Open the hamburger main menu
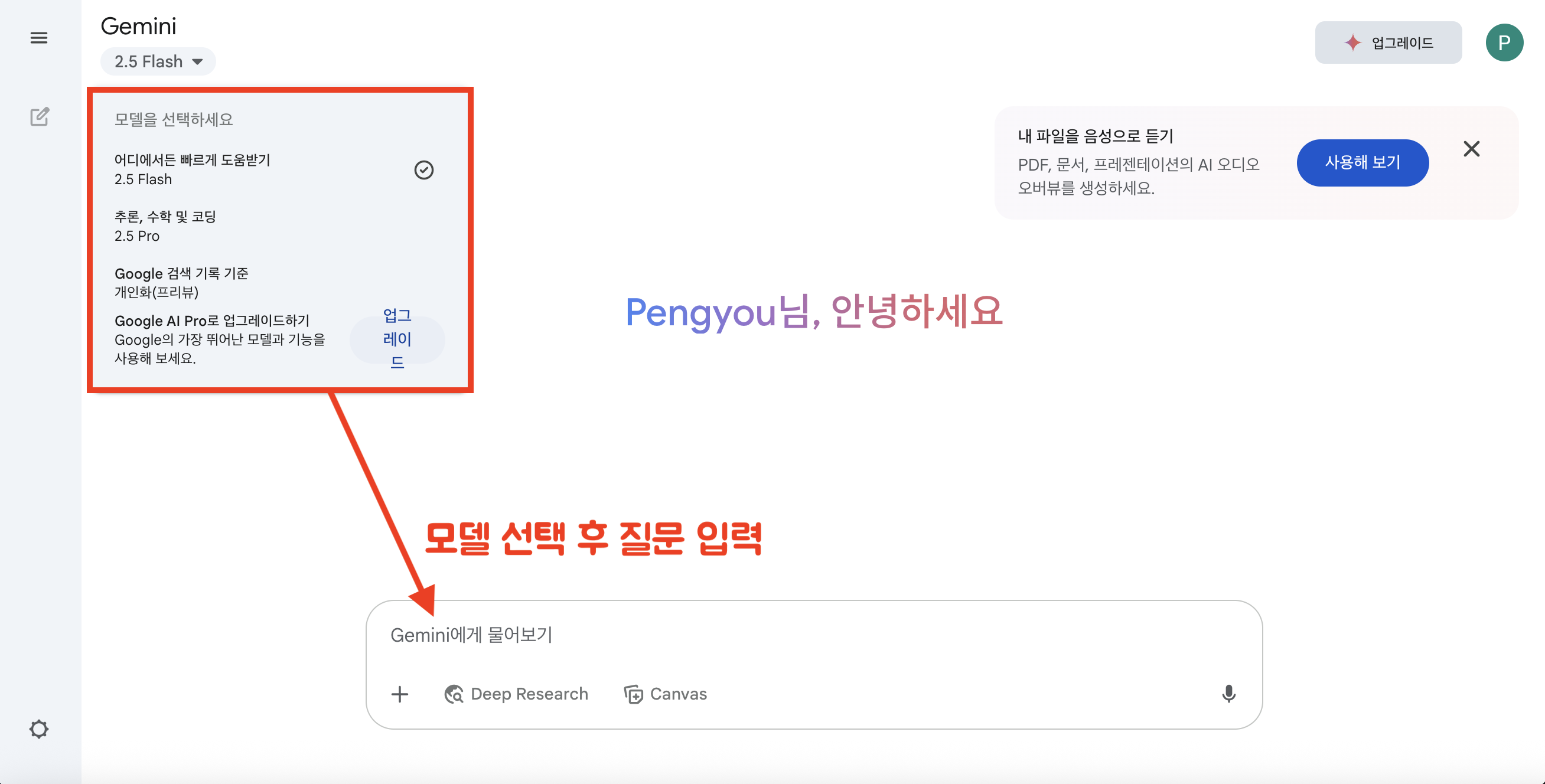Image resolution: width=1545 pixels, height=784 pixels. [39, 38]
